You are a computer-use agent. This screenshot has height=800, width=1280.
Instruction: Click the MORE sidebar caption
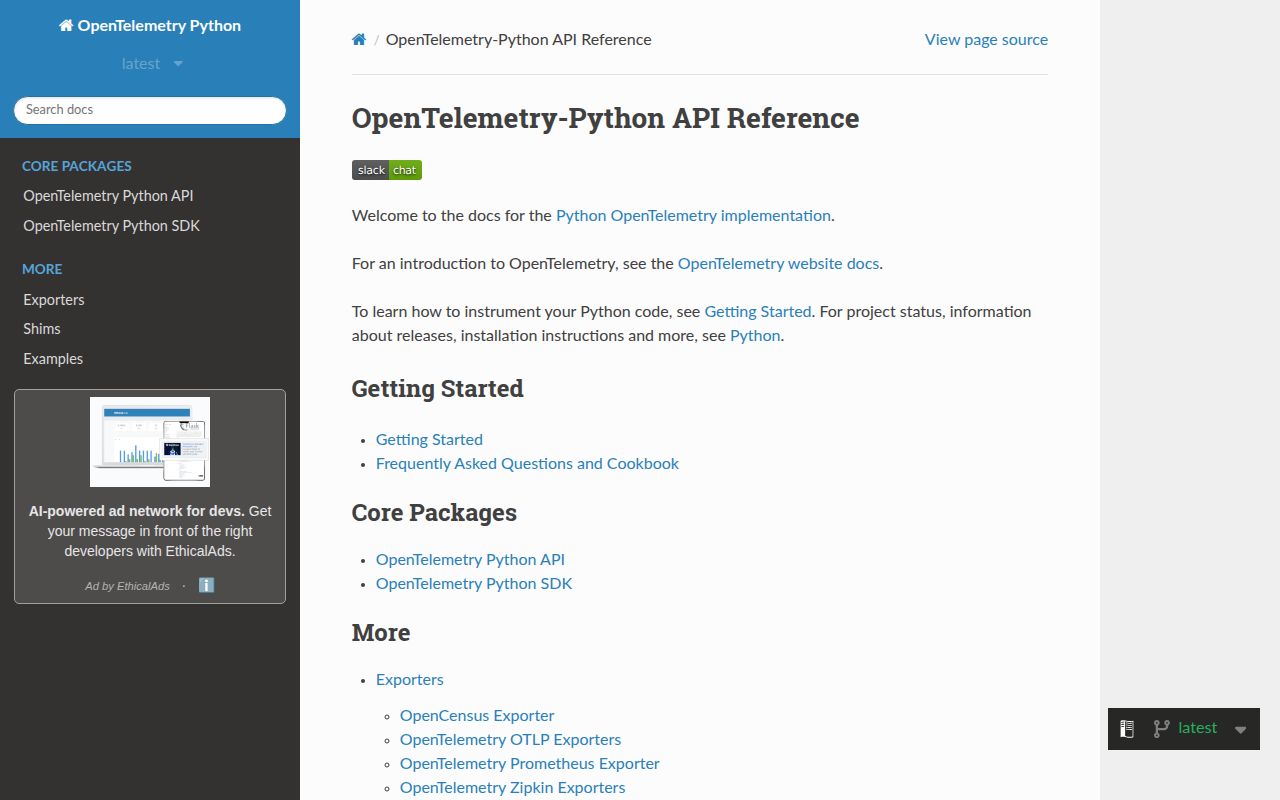(x=42, y=269)
